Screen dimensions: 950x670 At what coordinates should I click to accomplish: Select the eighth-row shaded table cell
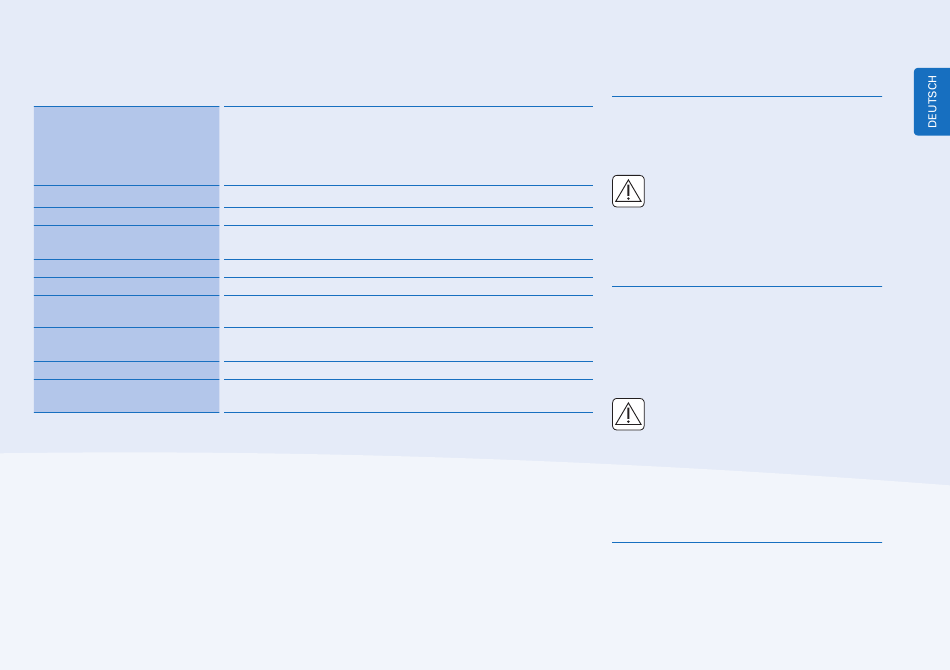pos(127,345)
